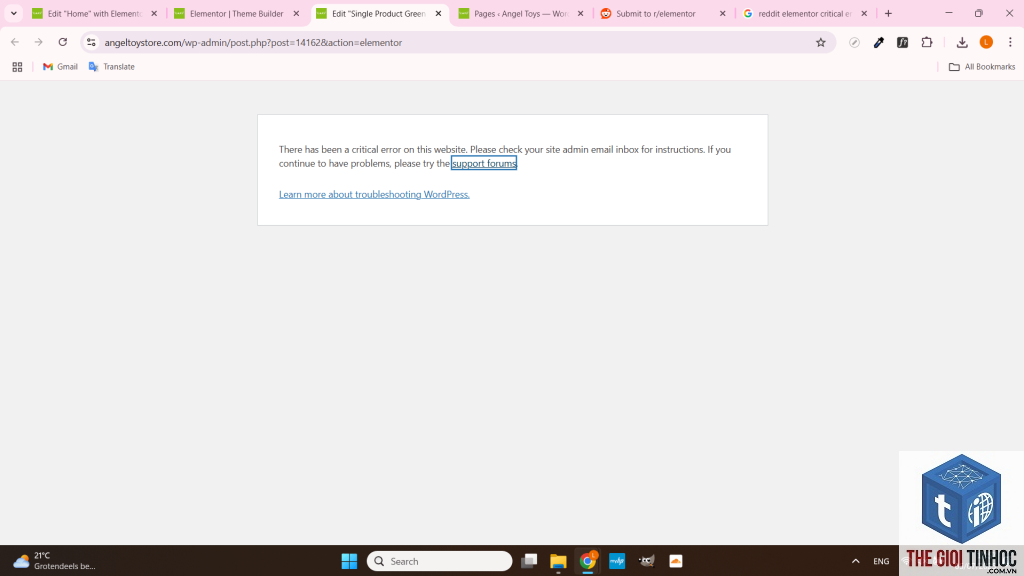
Task: Open the GIMP icon in the taskbar
Action: (647, 561)
